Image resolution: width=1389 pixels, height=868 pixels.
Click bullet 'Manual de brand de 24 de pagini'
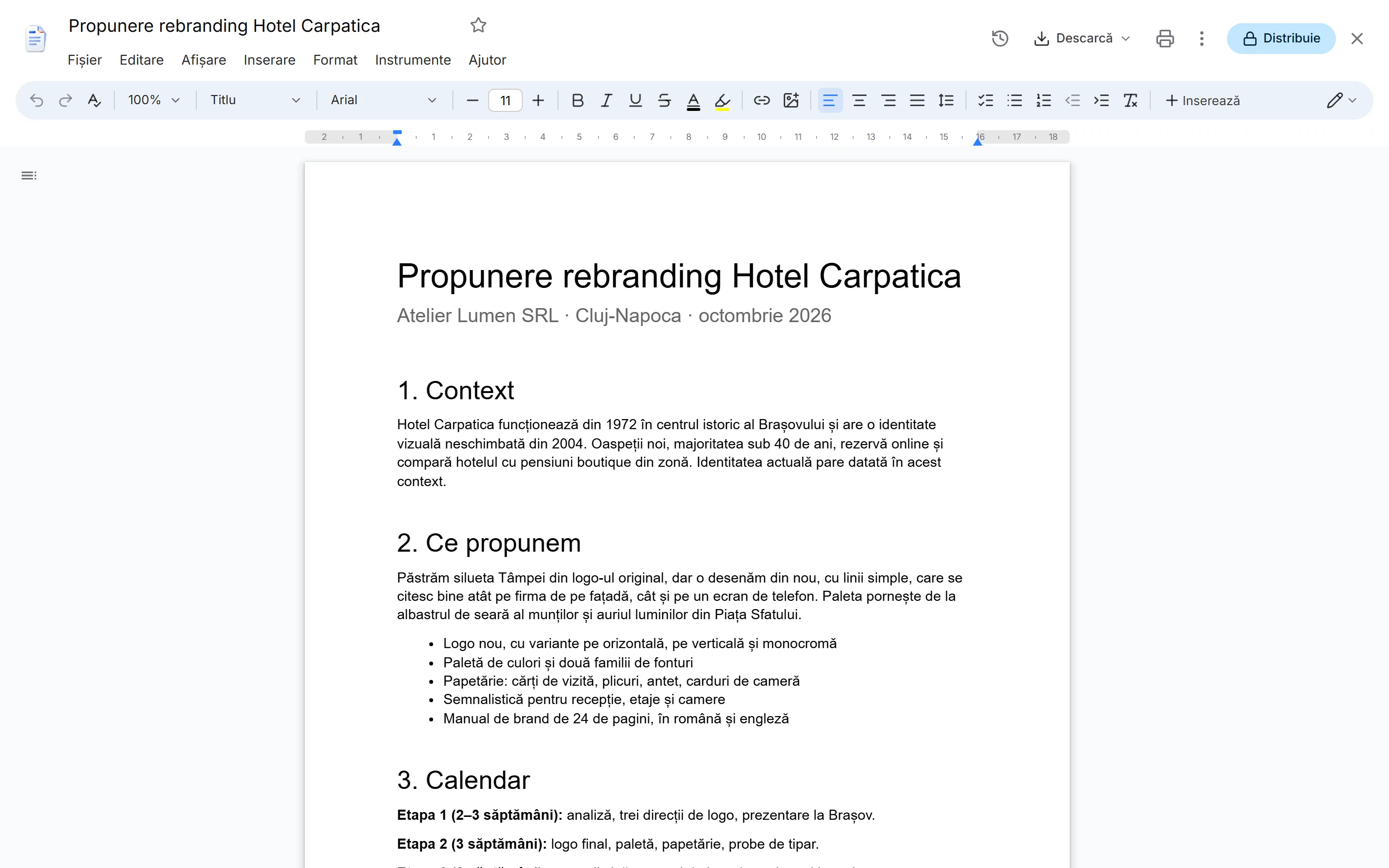point(616,718)
